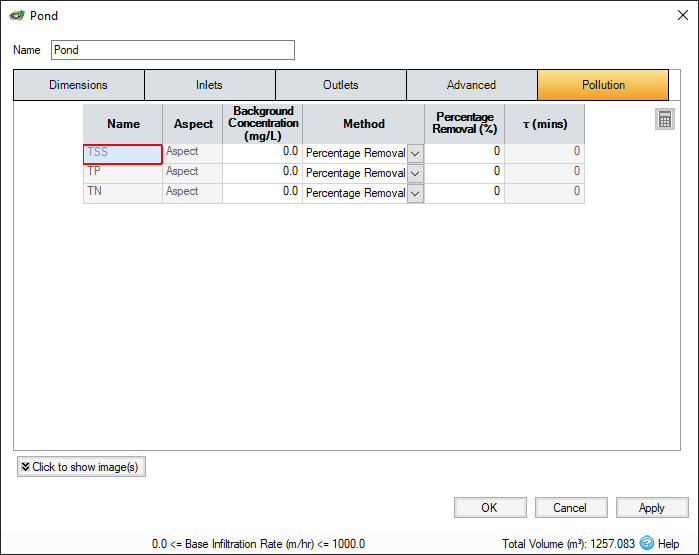Click the Total Volume status text

tap(568, 544)
